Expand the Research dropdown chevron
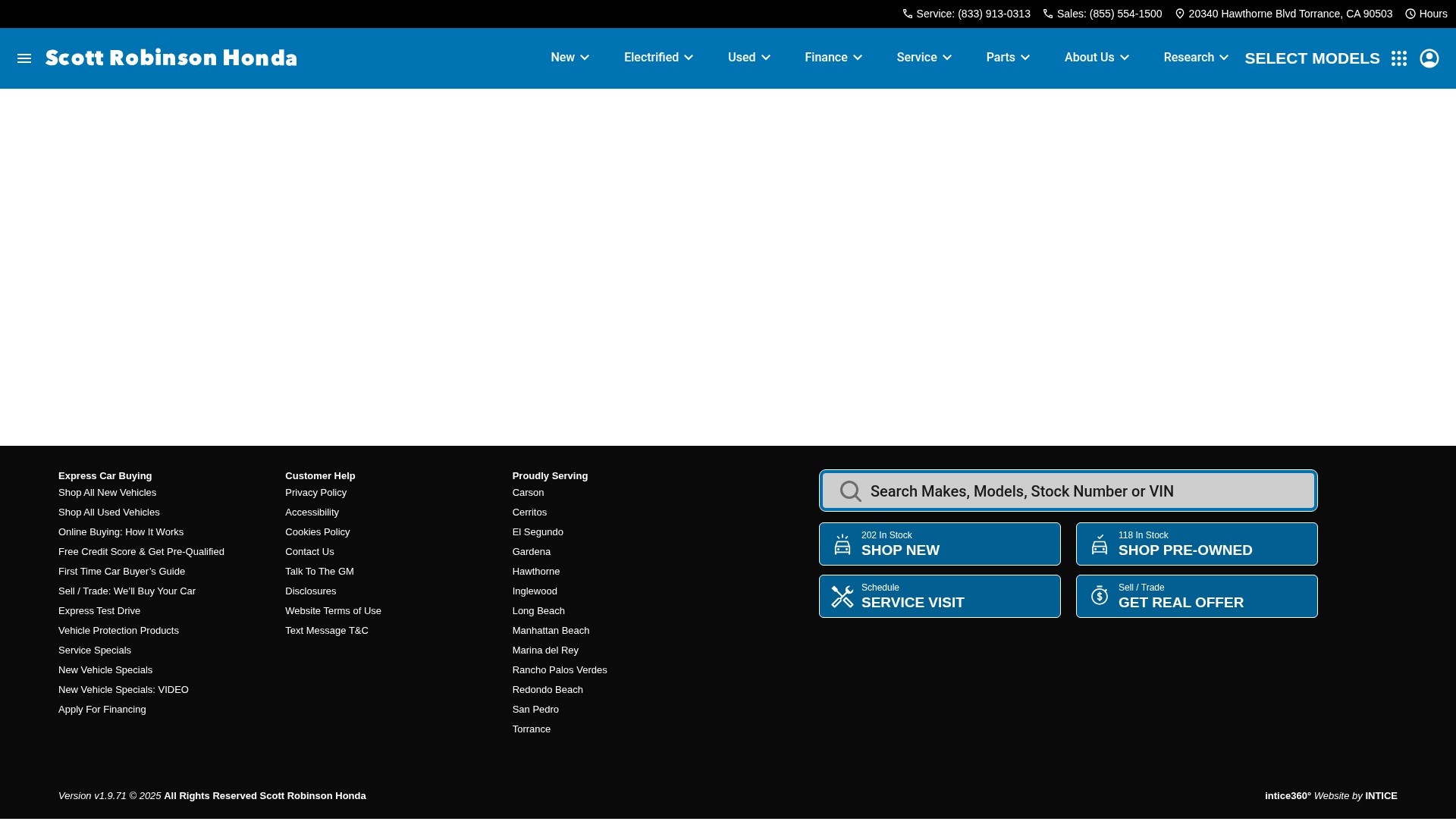Screen dimensions: 1456x837 [x=1224, y=58]
